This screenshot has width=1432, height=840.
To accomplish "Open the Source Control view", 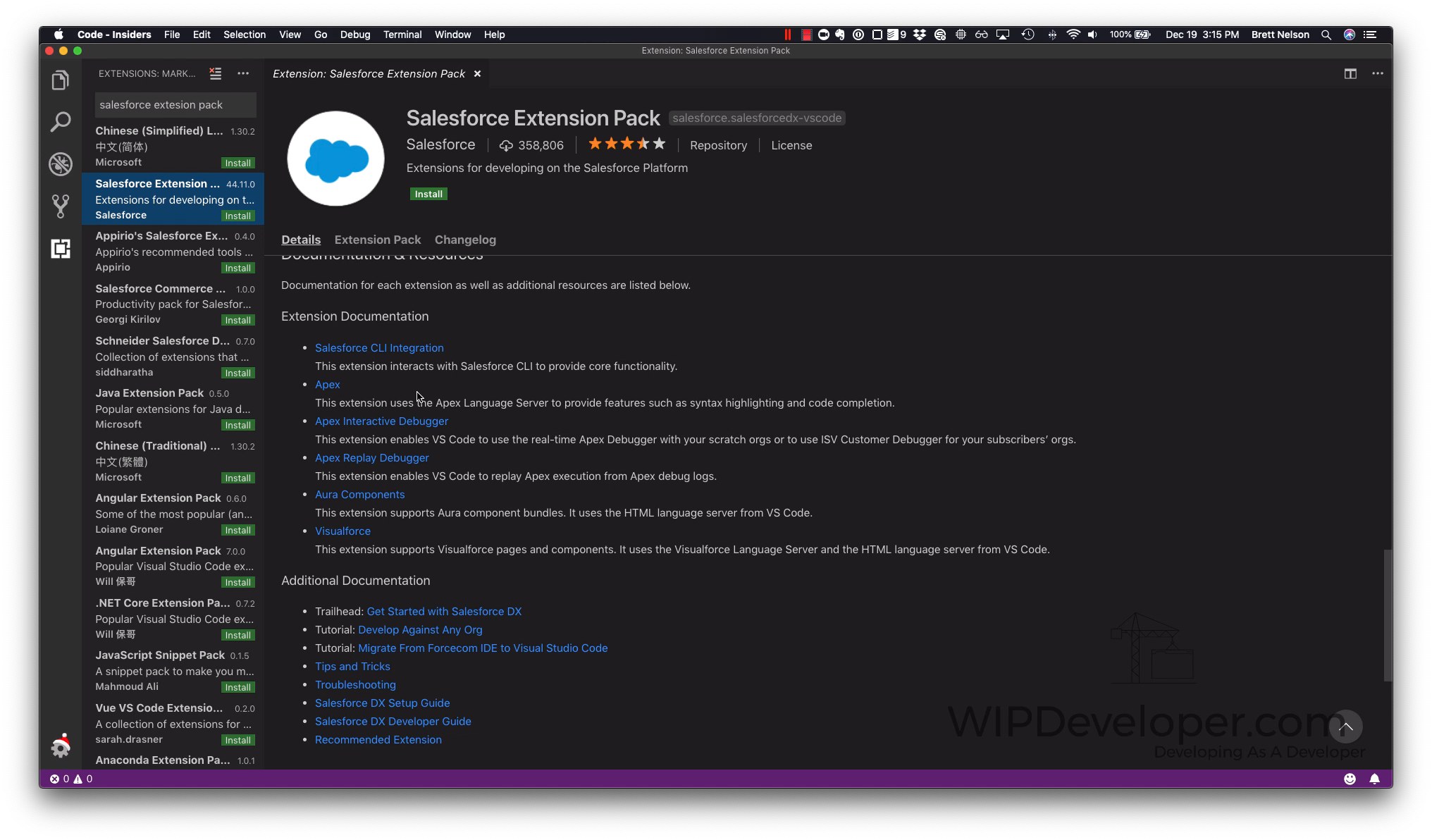I will [x=61, y=206].
